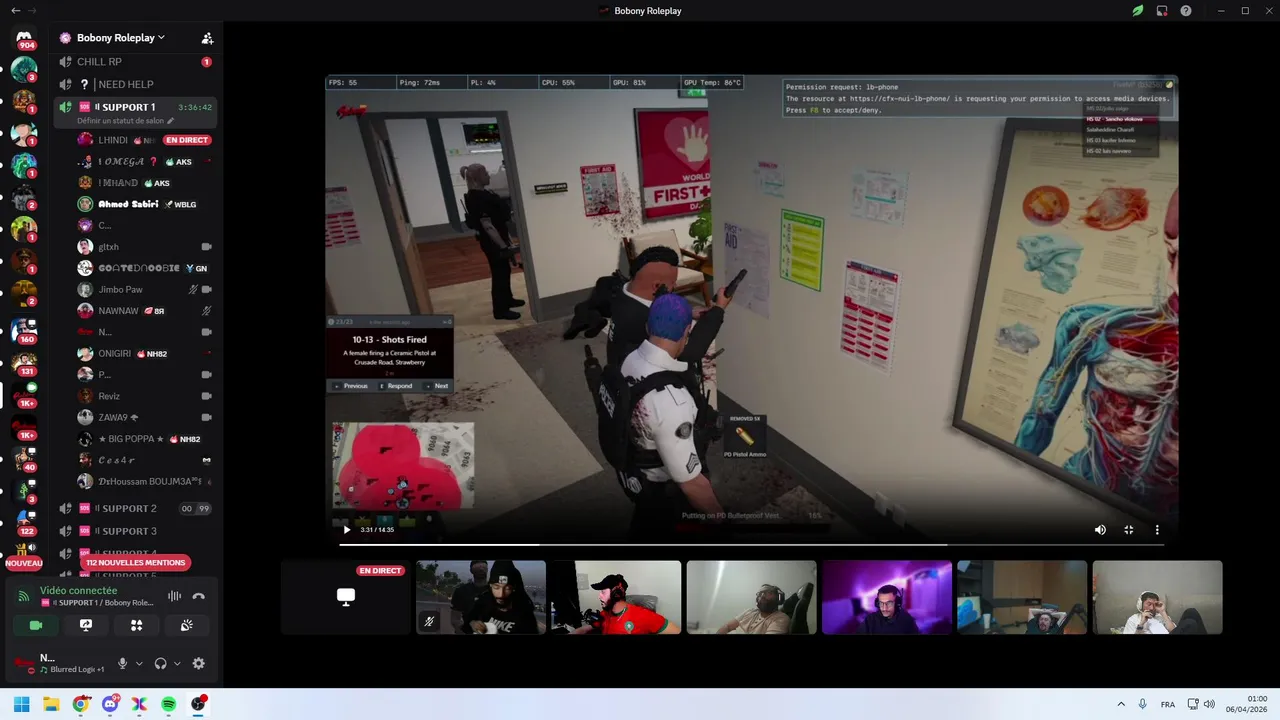Open File Explorer from taskbar
This screenshot has height=720, width=1280.
coord(51,704)
